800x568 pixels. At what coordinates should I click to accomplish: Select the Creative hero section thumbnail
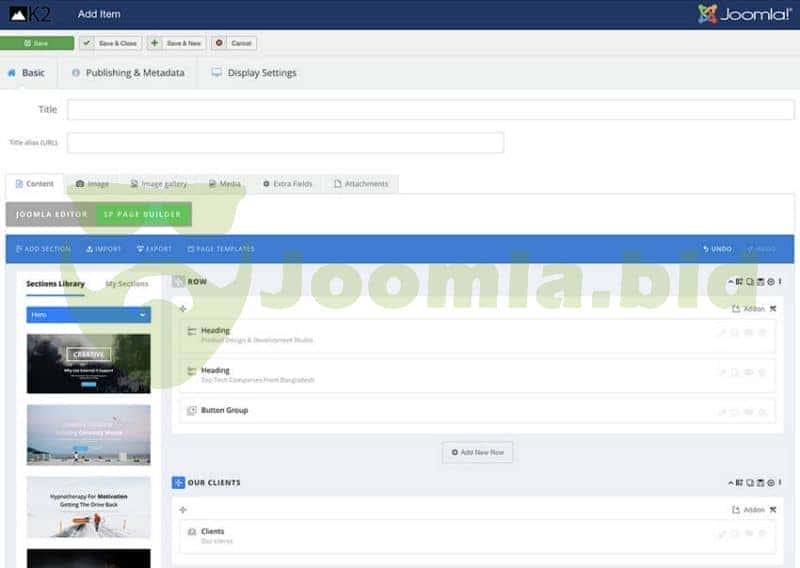88,363
